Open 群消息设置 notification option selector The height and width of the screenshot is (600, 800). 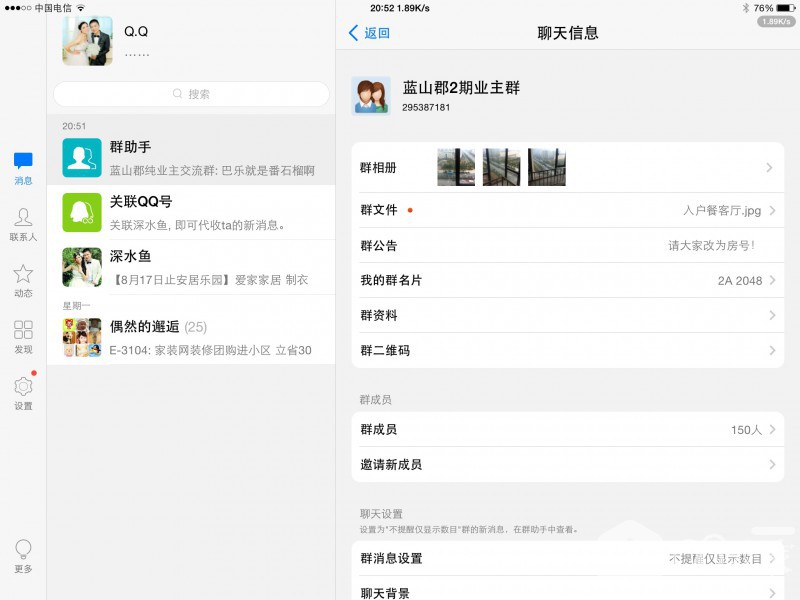567,558
